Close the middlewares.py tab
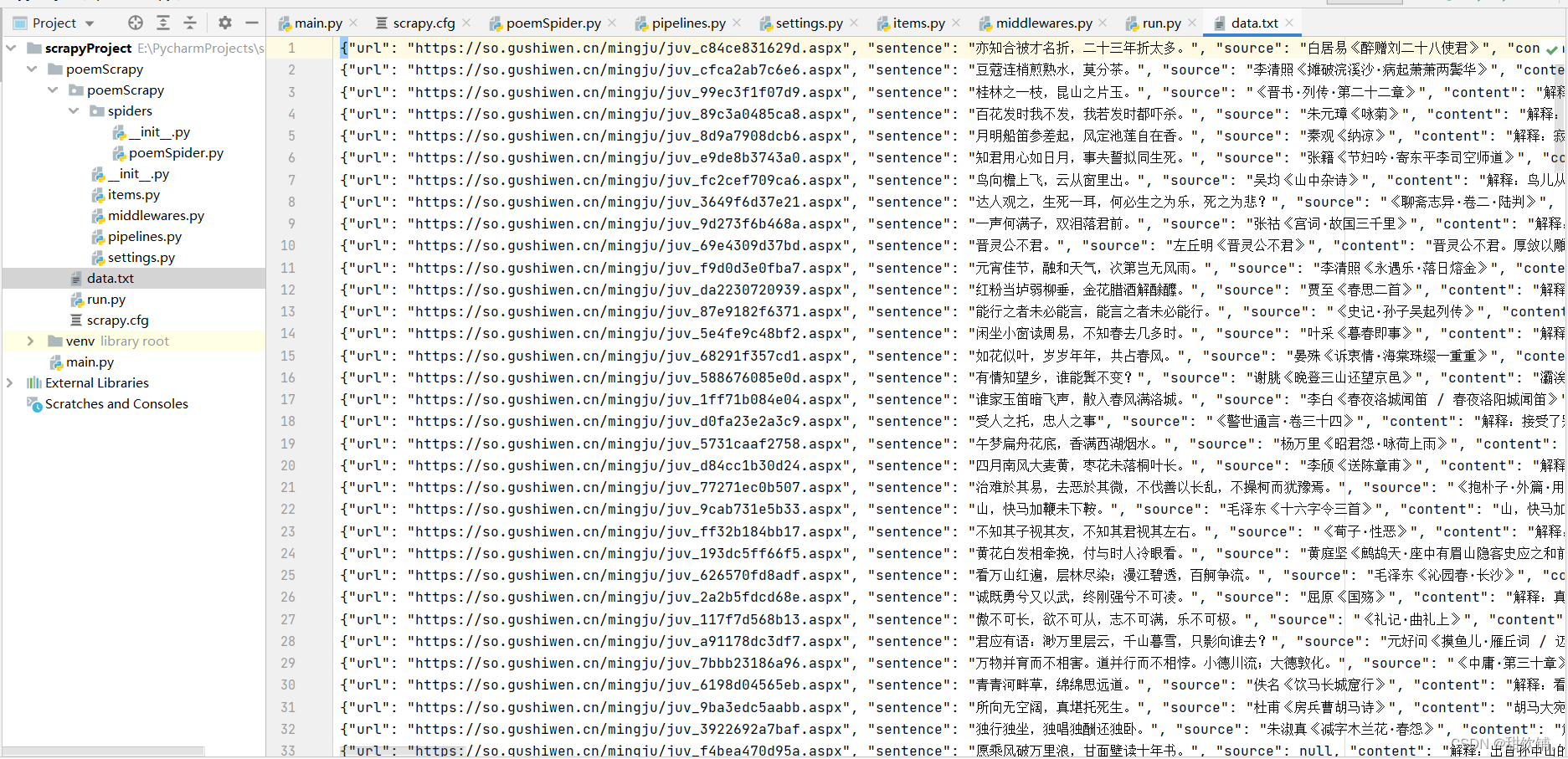Screen dimensions: 1568x759 click(x=1103, y=23)
